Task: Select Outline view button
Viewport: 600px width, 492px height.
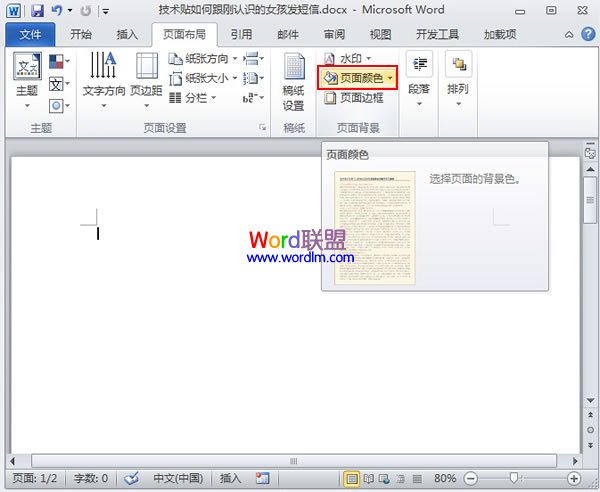Action: click(401, 478)
